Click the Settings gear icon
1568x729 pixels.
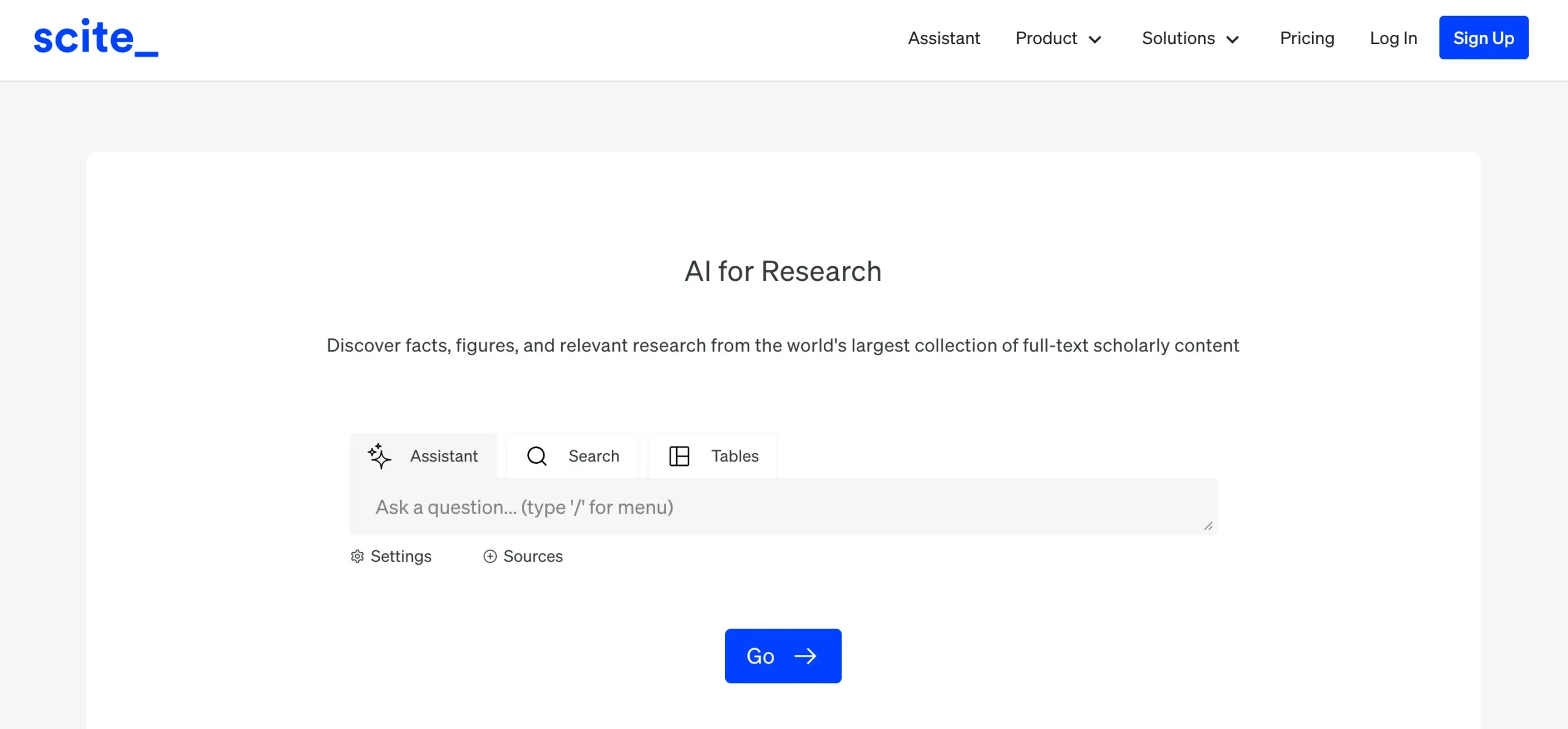pyautogui.click(x=357, y=556)
